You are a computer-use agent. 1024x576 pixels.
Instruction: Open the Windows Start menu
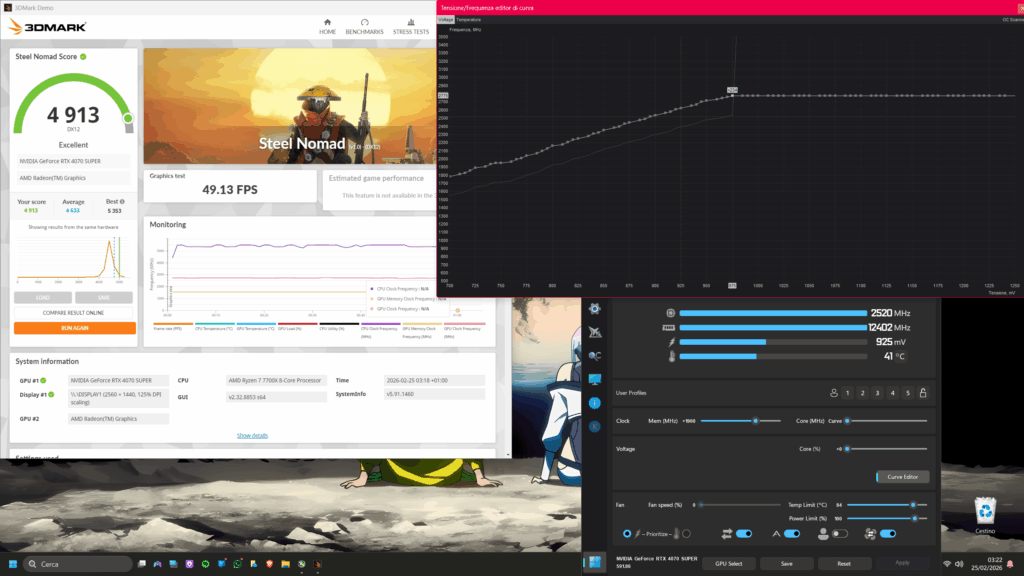[12, 564]
